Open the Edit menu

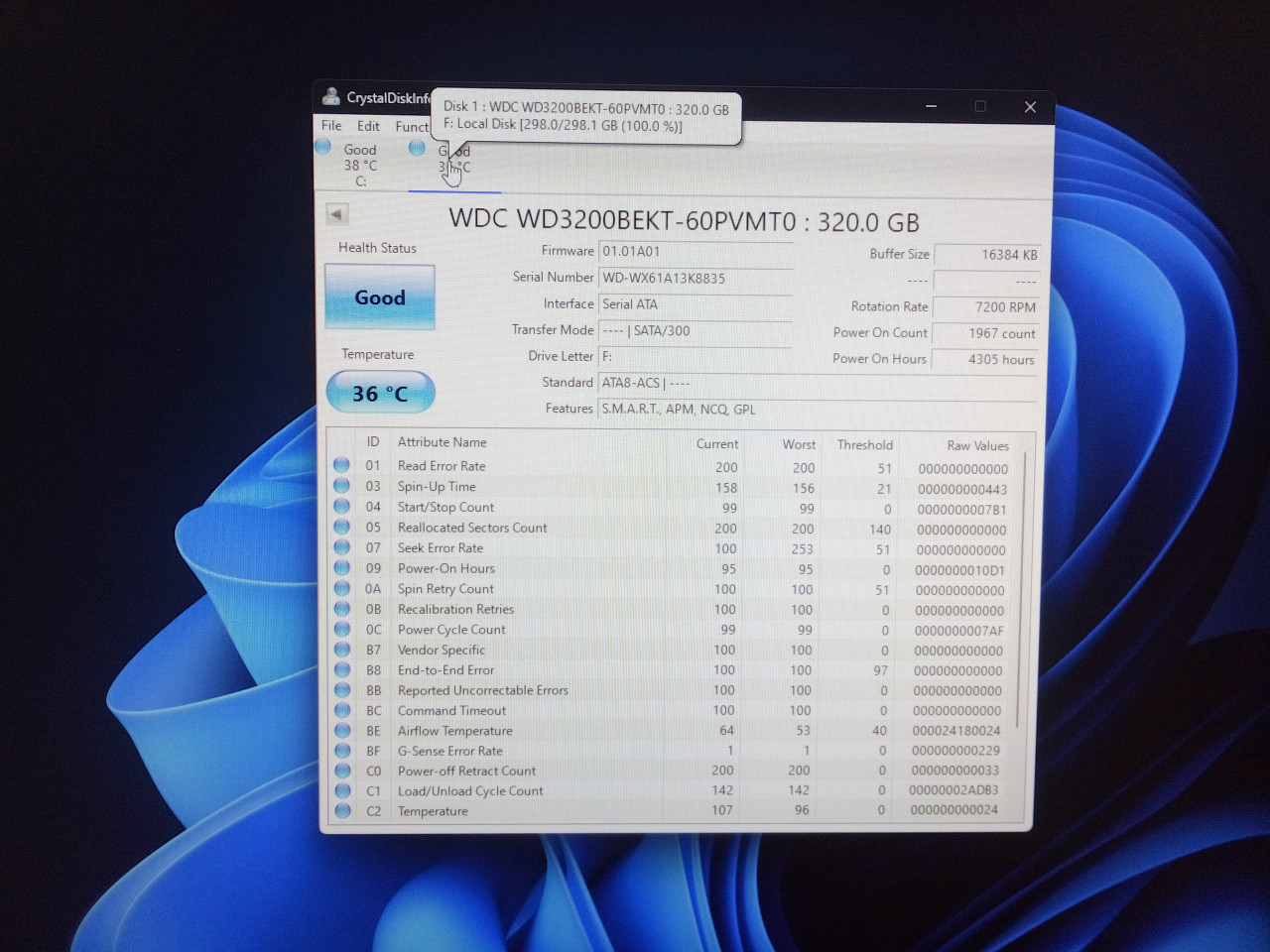click(x=368, y=126)
